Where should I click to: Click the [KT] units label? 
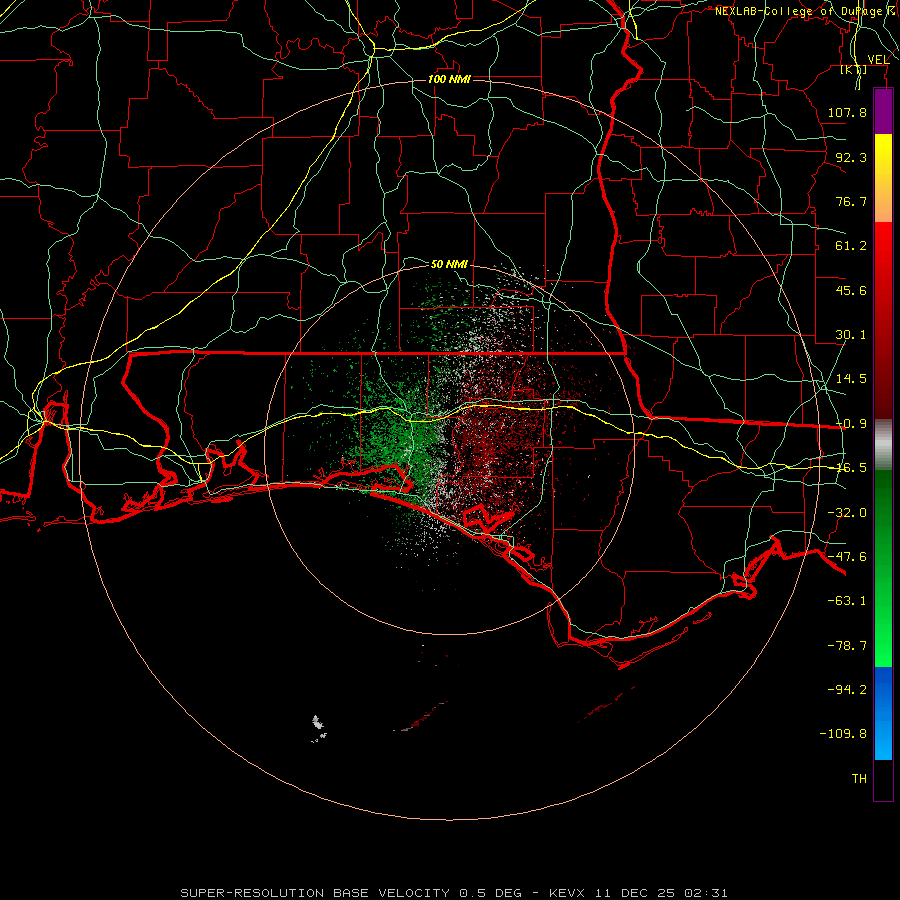tap(854, 69)
